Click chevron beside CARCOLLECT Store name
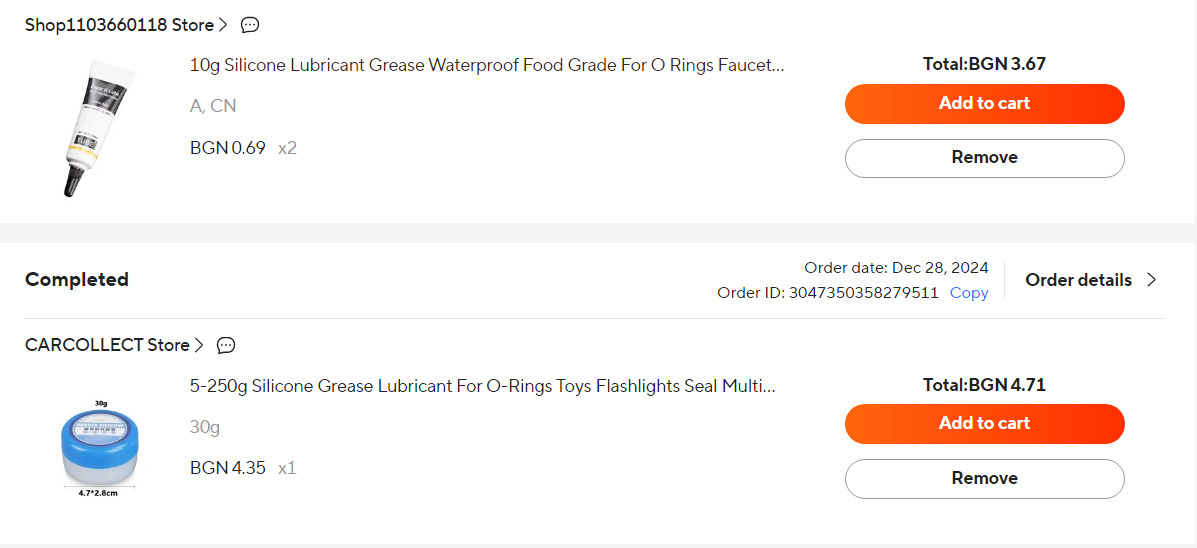 pyautogui.click(x=199, y=345)
